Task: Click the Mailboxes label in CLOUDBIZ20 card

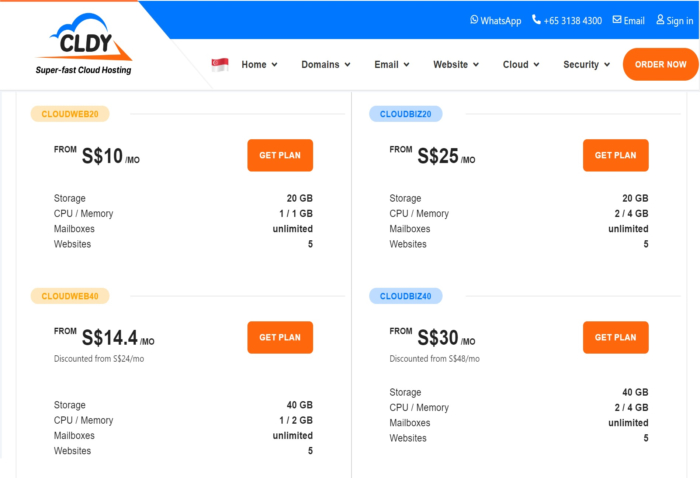Action: 410,229
